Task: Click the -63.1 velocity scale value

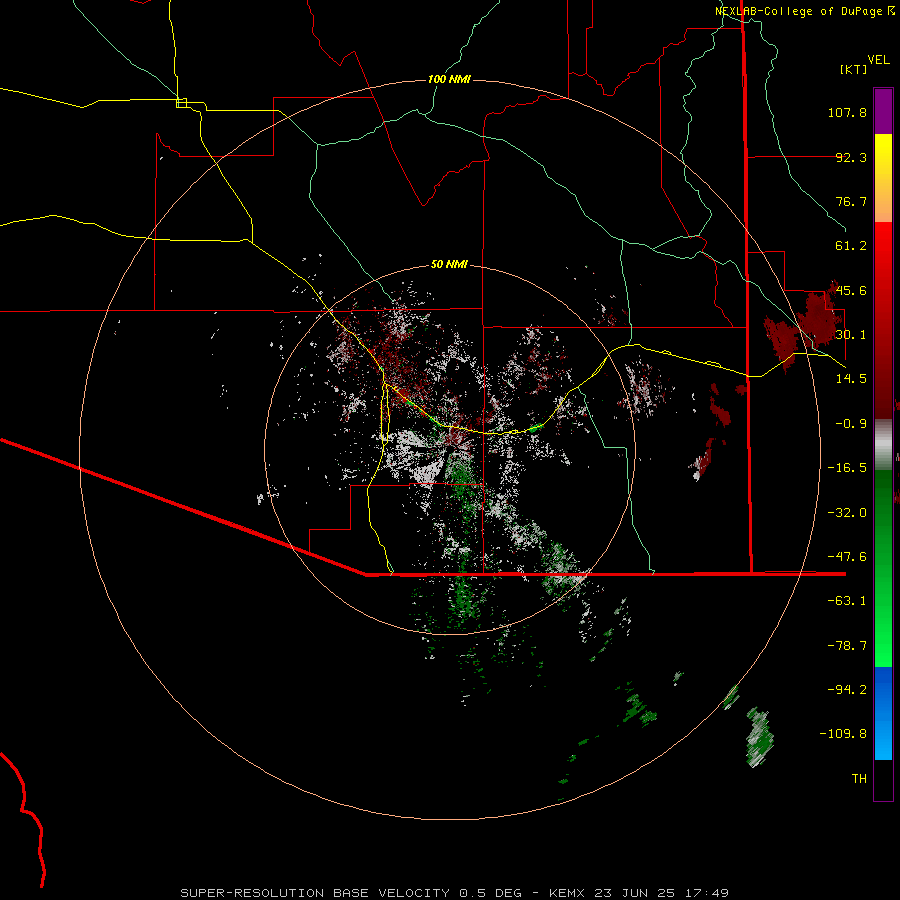Action: coord(847,601)
